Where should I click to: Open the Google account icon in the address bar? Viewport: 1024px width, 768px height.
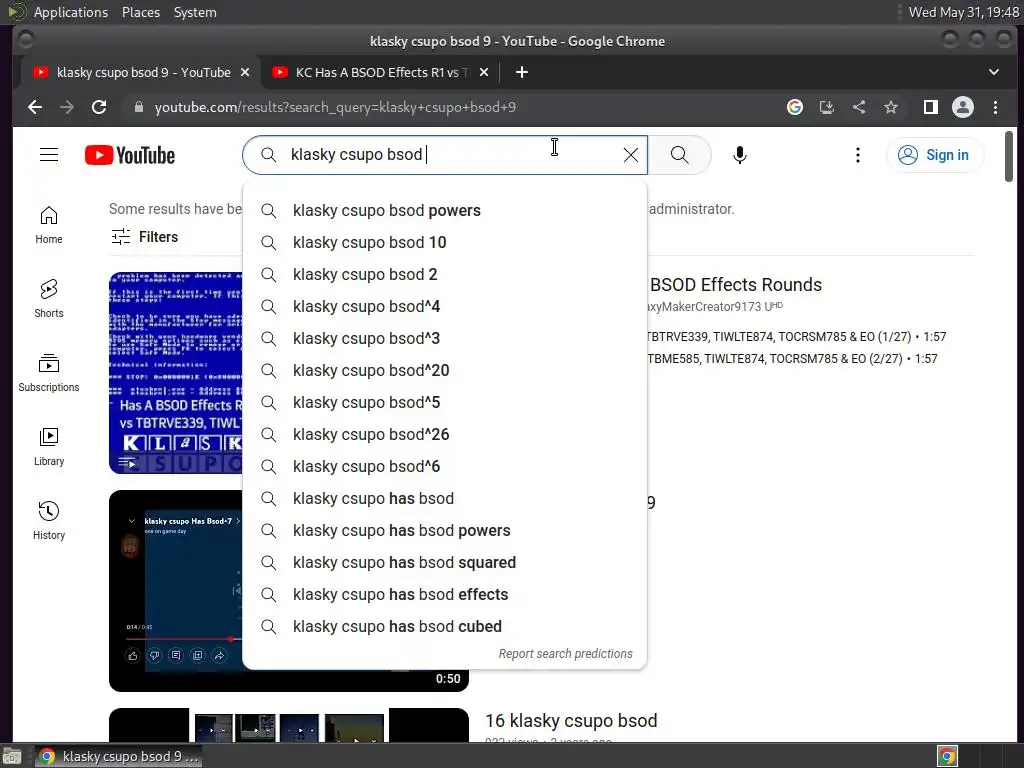[x=795, y=107]
